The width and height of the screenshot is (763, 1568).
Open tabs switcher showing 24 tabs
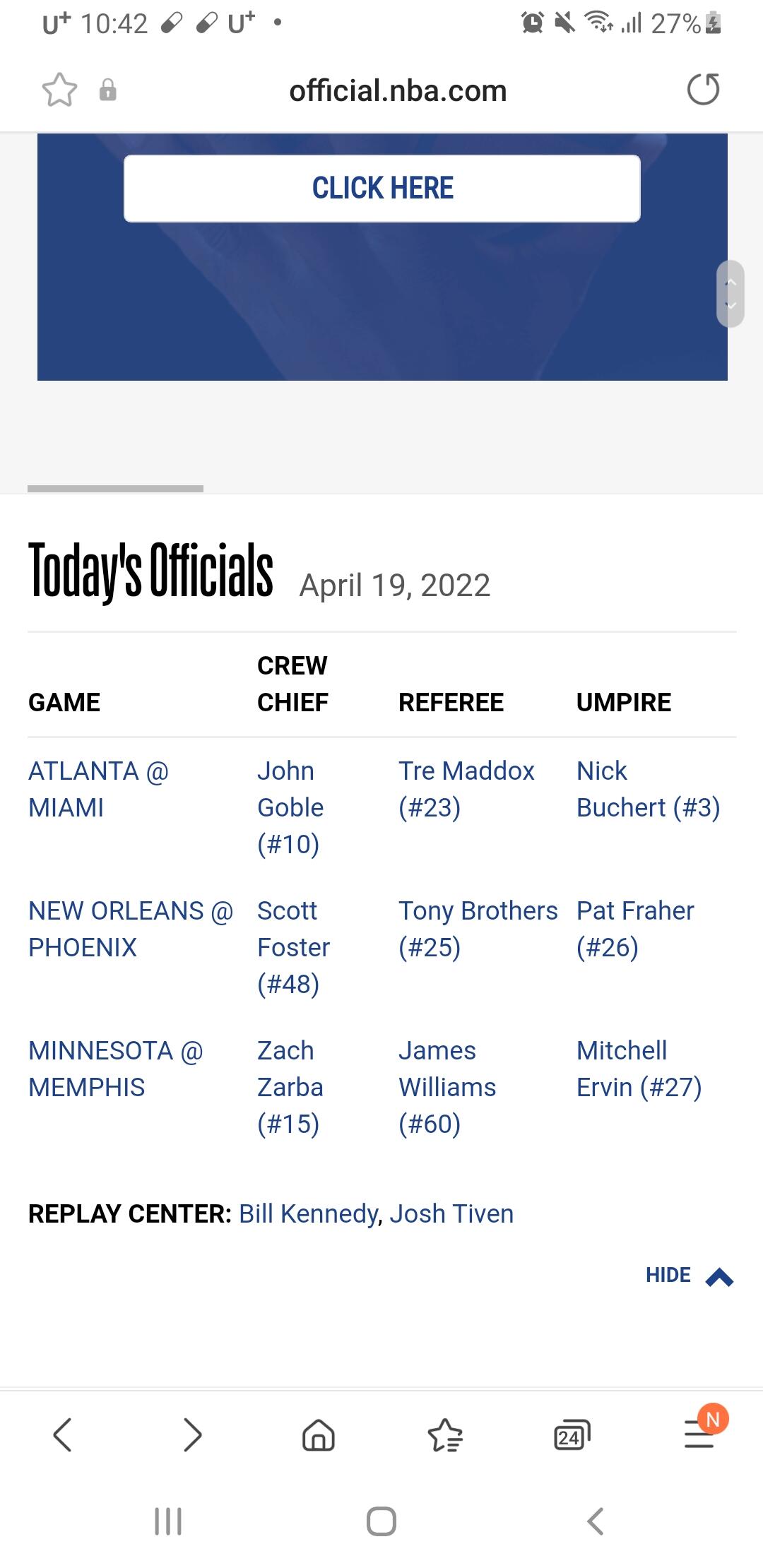572,1435
